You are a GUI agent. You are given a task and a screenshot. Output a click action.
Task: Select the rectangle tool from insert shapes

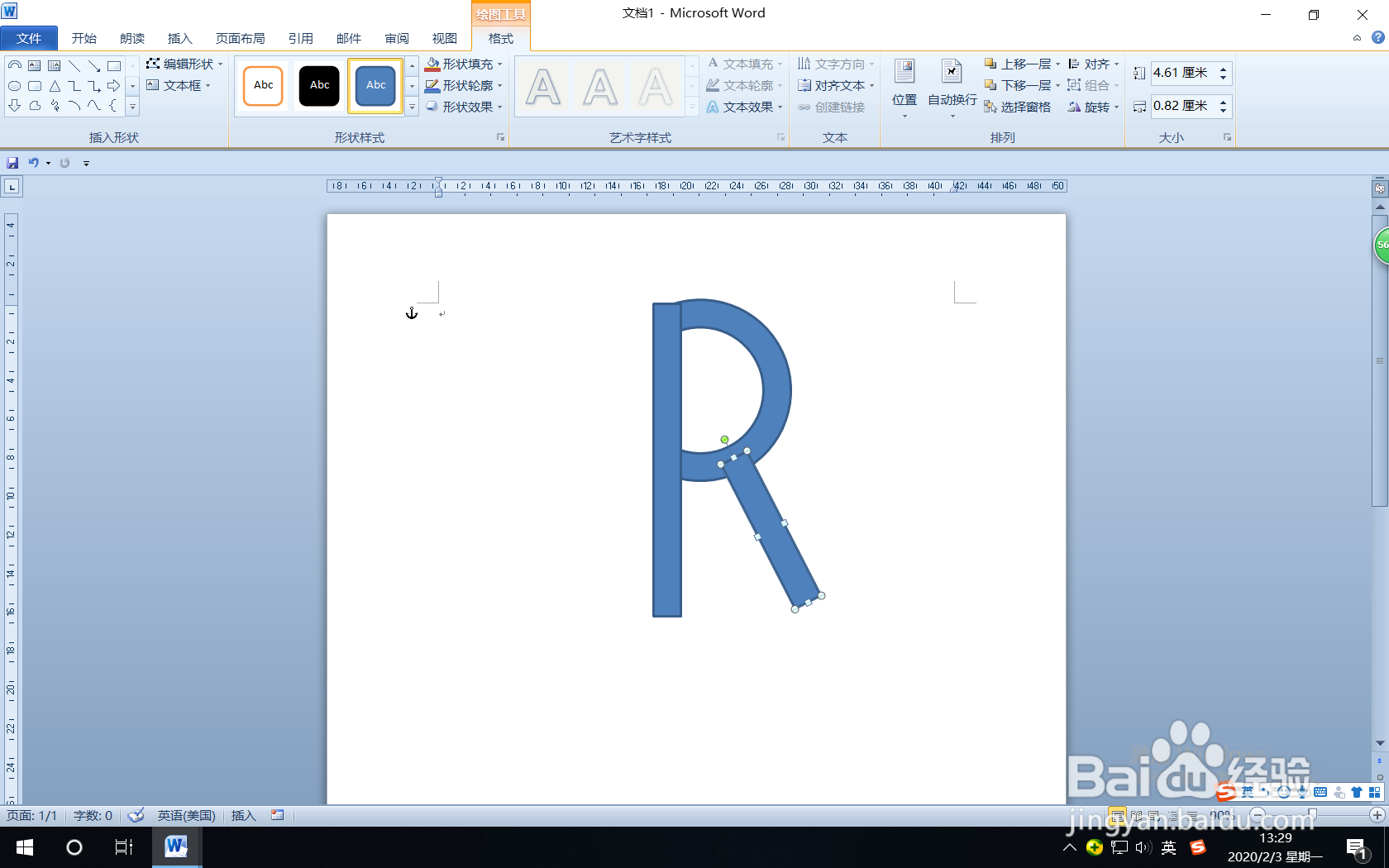(x=34, y=85)
